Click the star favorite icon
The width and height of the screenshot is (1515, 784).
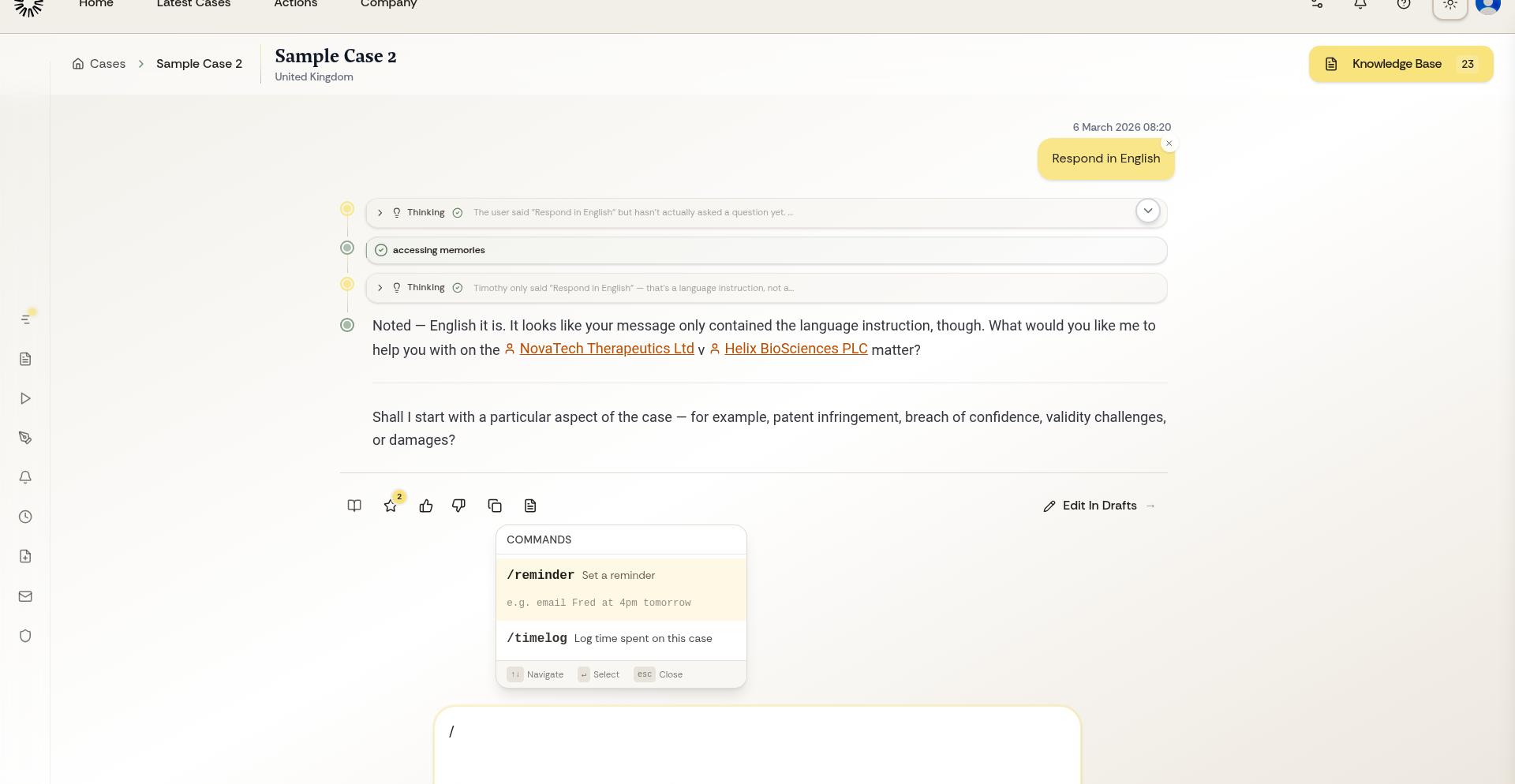coord(391,506)
